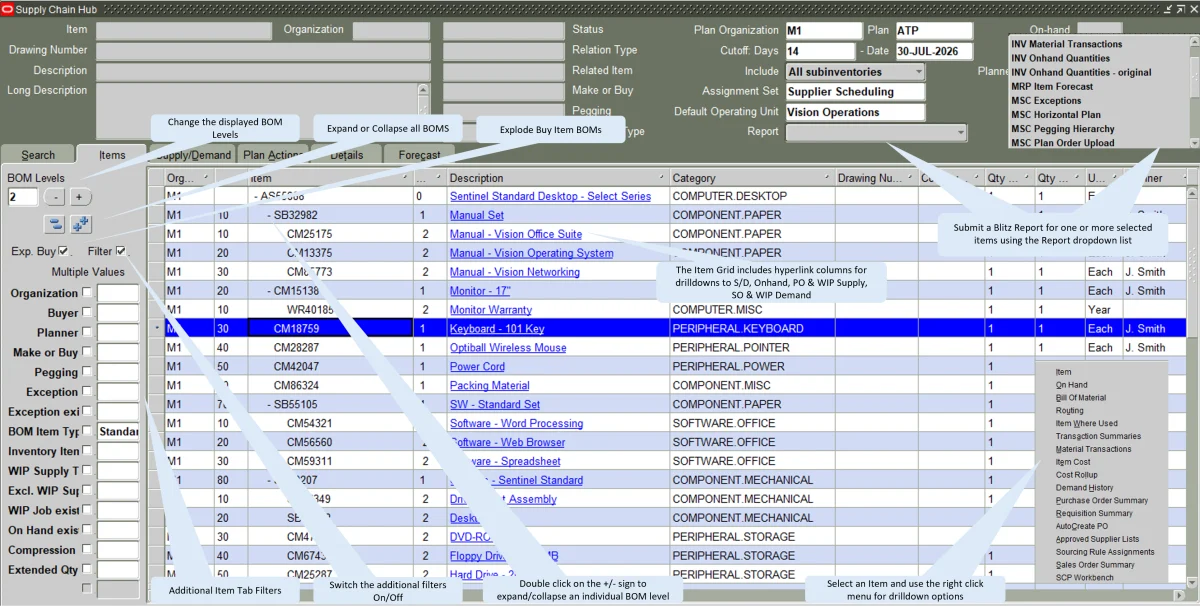
Task: Select Bill Of Material in context menu
Action: click(1081, 398)
